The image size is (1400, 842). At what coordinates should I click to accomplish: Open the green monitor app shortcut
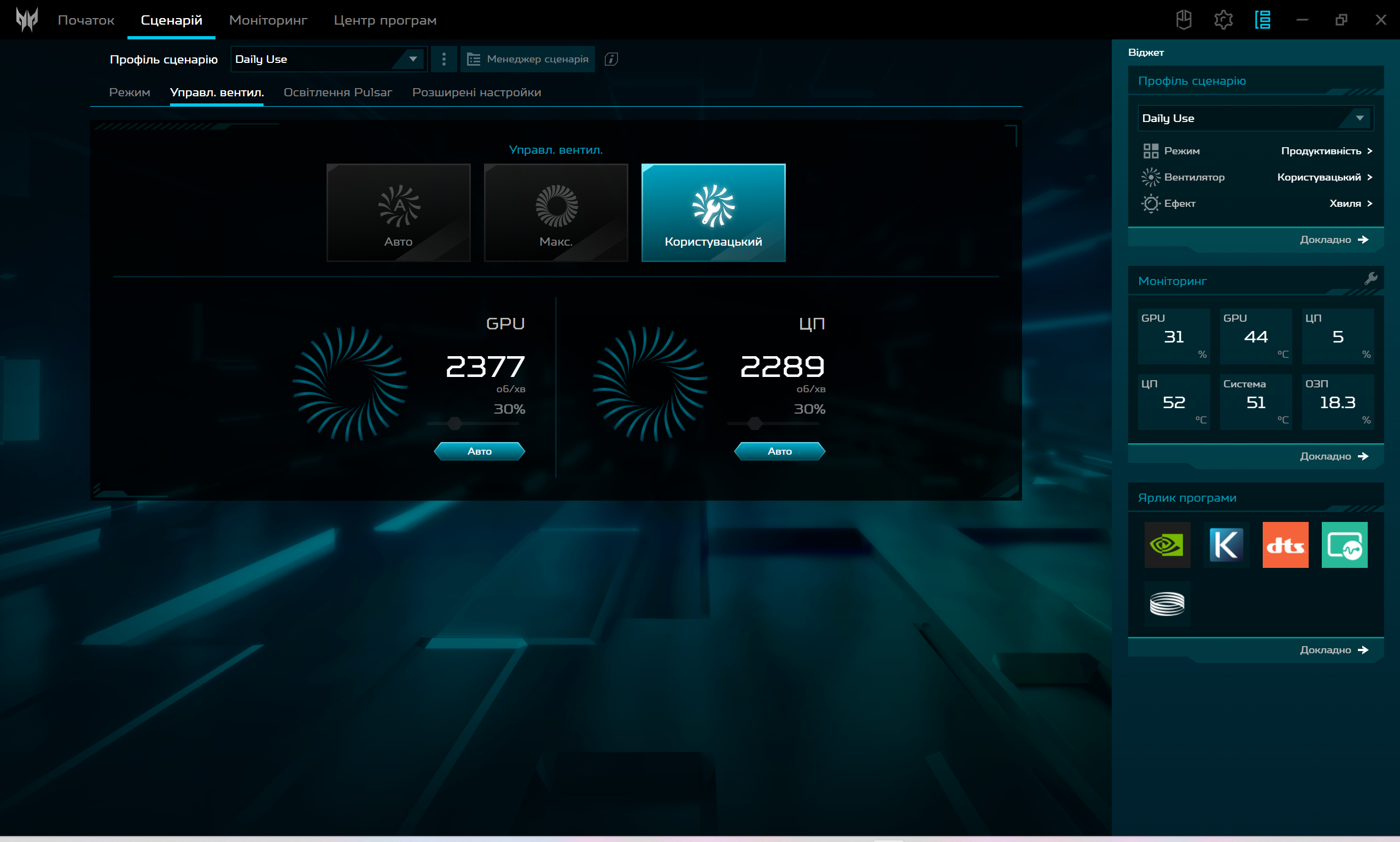[x=1344, y=545]
